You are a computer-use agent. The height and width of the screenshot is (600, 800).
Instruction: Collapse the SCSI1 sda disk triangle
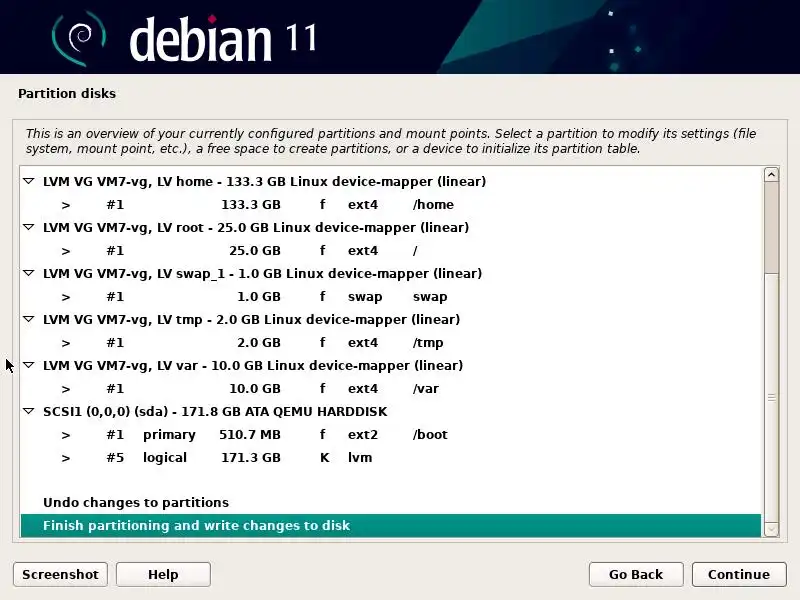(x=29, y=411)
